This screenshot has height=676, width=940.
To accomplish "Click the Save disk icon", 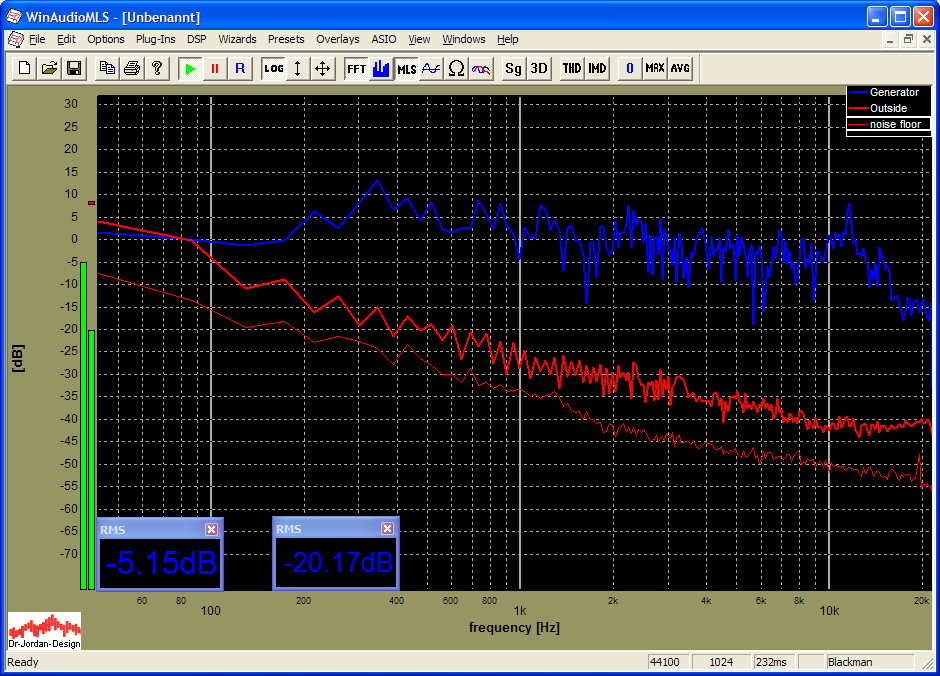I will tap(73, 68).
